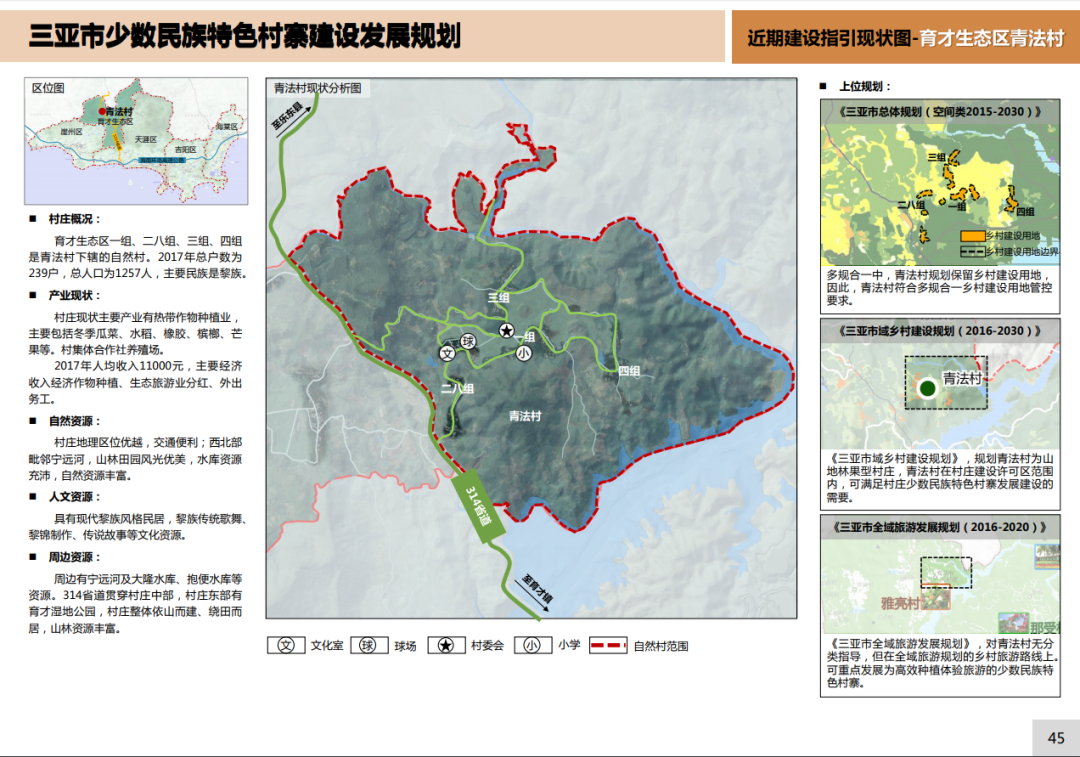Screen dimensions: 1080x757
Task: Open the 《三亚市总体规划》 planning link
Action: (x=938, y=112)
